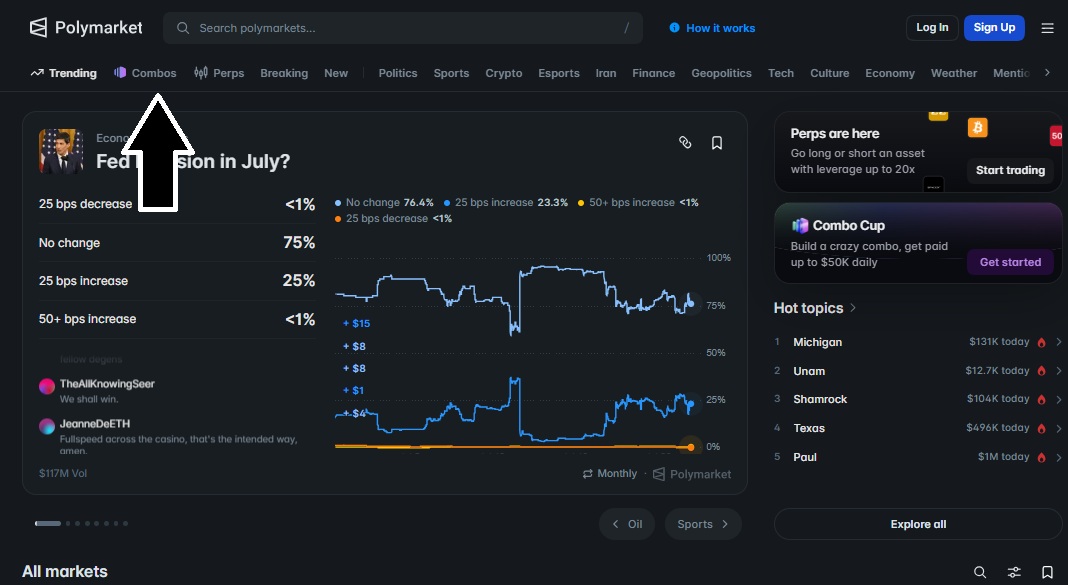
Task: Select the 25 bps decrease outcome row
Action: 177,204
